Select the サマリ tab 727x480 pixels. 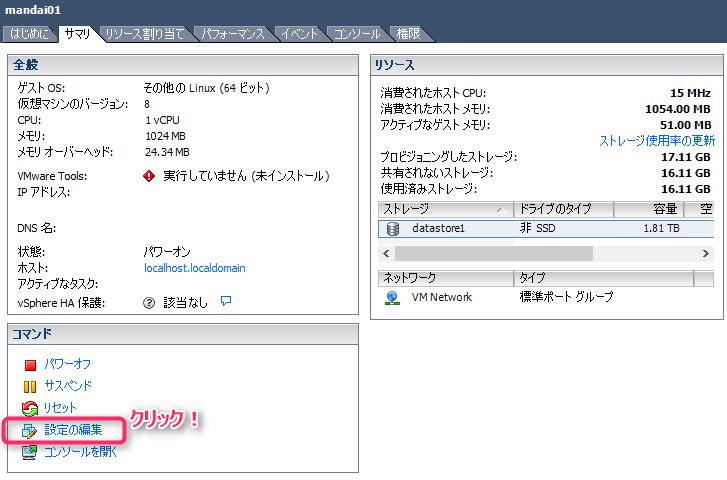[77, 34]
